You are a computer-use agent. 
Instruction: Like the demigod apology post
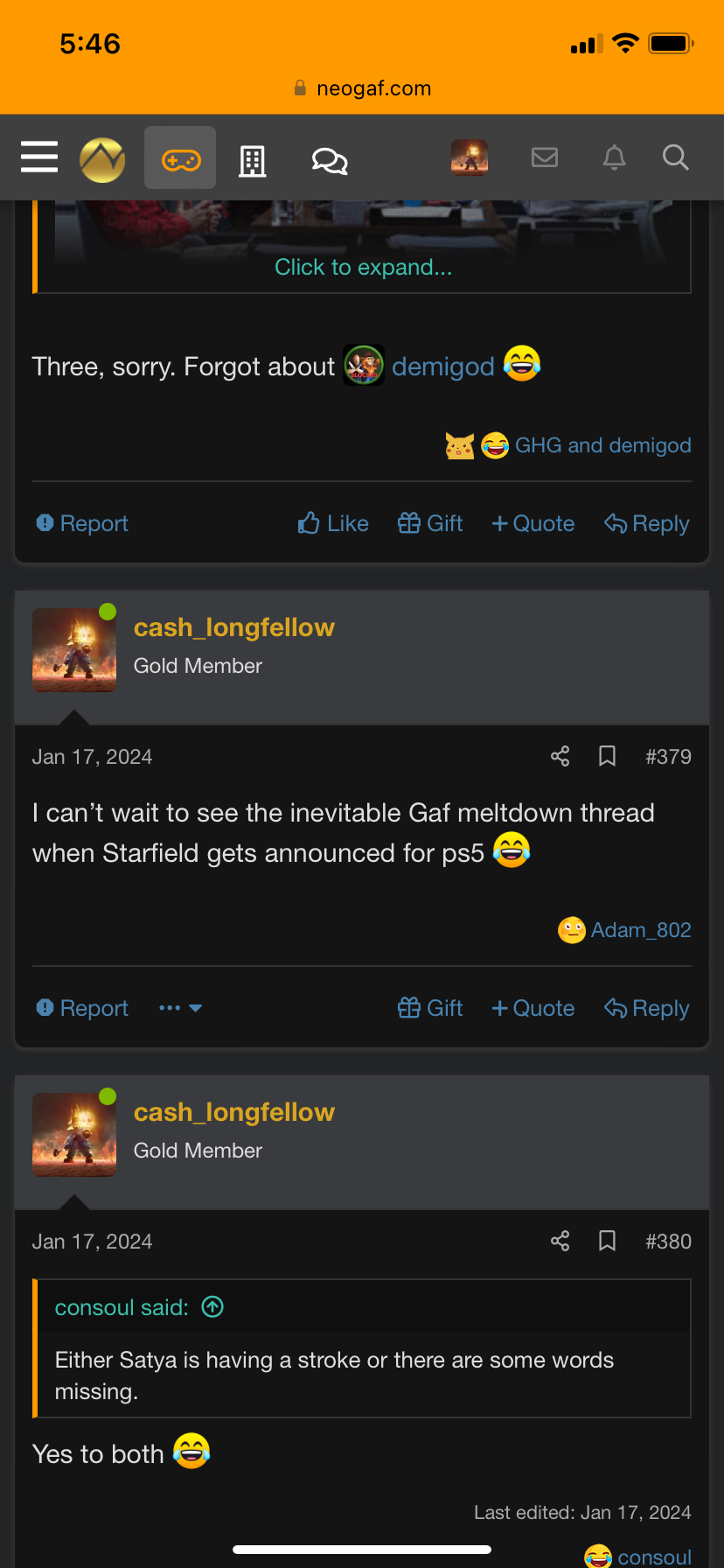click(x=332, y=522)
